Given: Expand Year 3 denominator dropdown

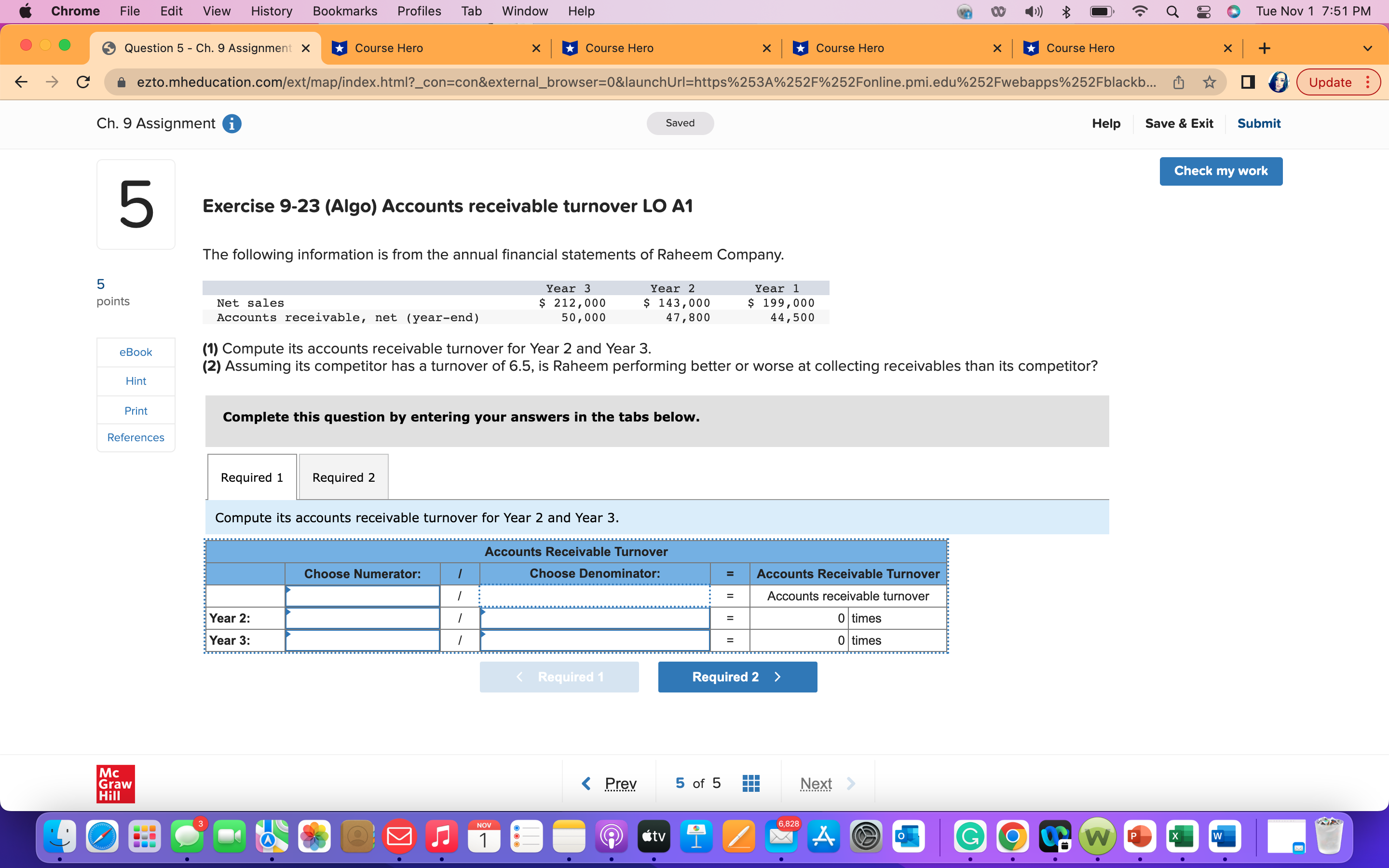Looking at the screenshot, I should coord(595,640).
